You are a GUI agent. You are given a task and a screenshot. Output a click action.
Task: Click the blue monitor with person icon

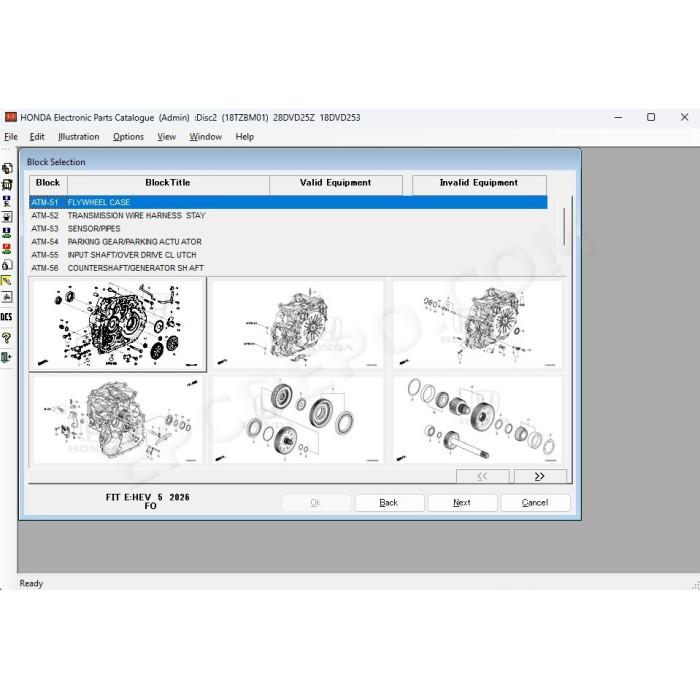pyautogui.click(x=7, y=200)
